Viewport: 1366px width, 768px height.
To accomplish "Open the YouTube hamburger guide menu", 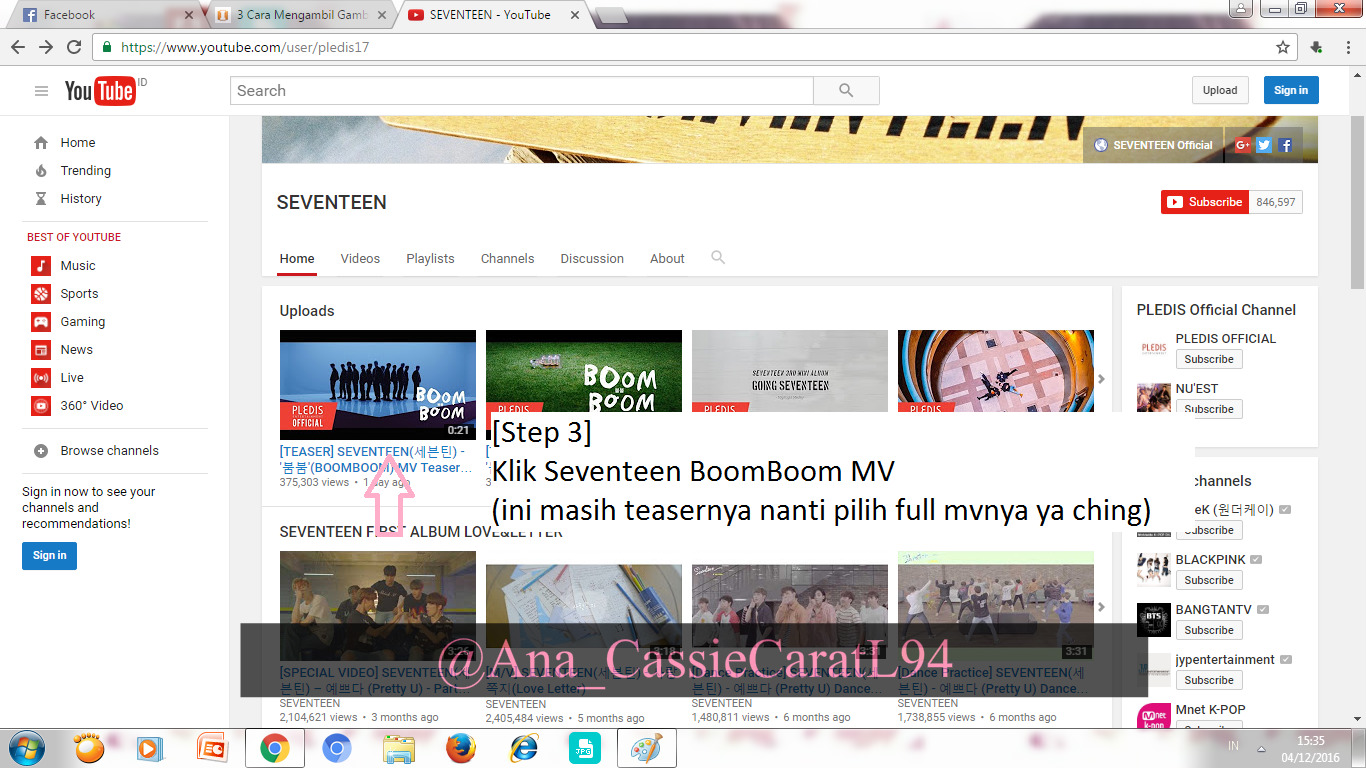I will [x=41, y=91].
